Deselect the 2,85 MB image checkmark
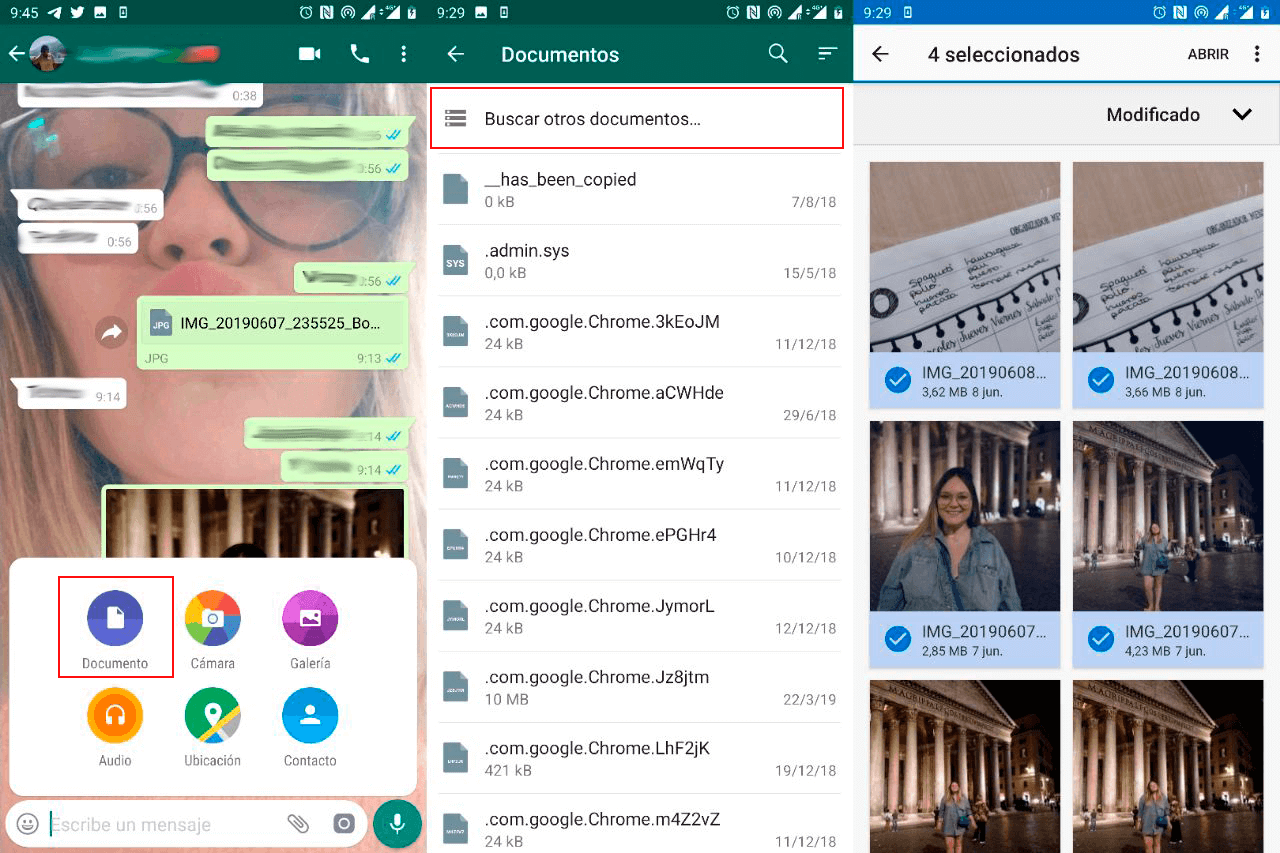The image size is (1280, 853). (x=898, y=638)
